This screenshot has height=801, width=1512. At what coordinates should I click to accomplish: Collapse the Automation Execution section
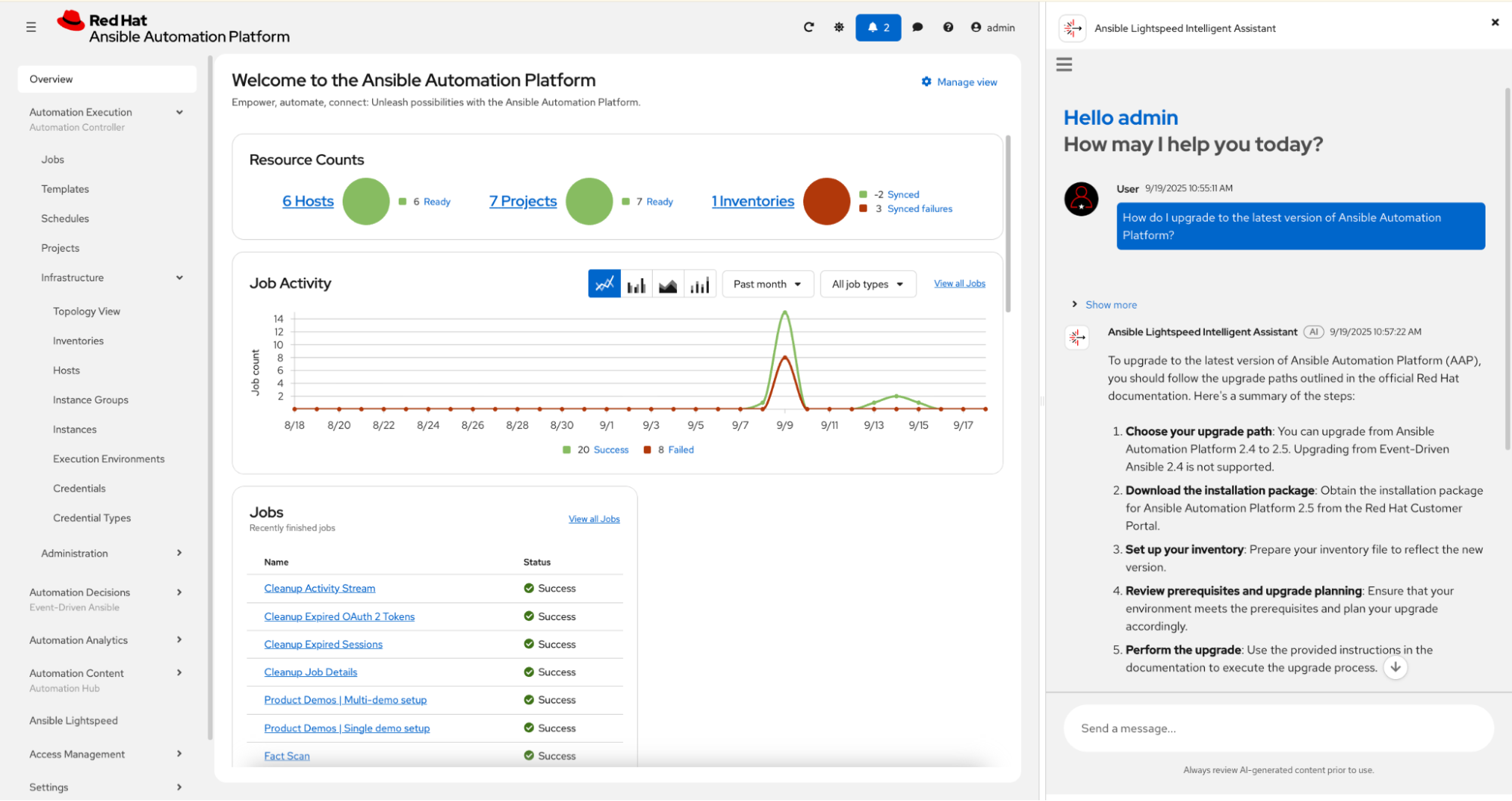click(179, 113)
